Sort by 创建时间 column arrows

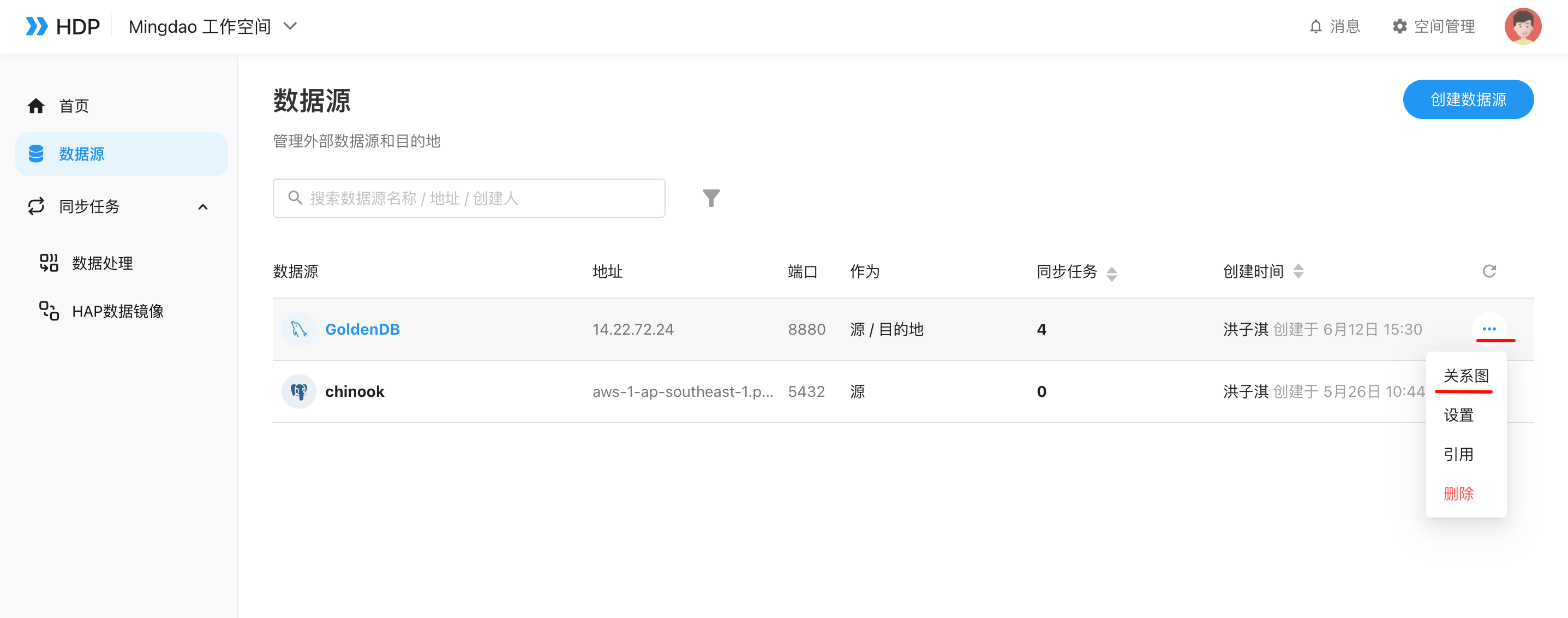1298,271
